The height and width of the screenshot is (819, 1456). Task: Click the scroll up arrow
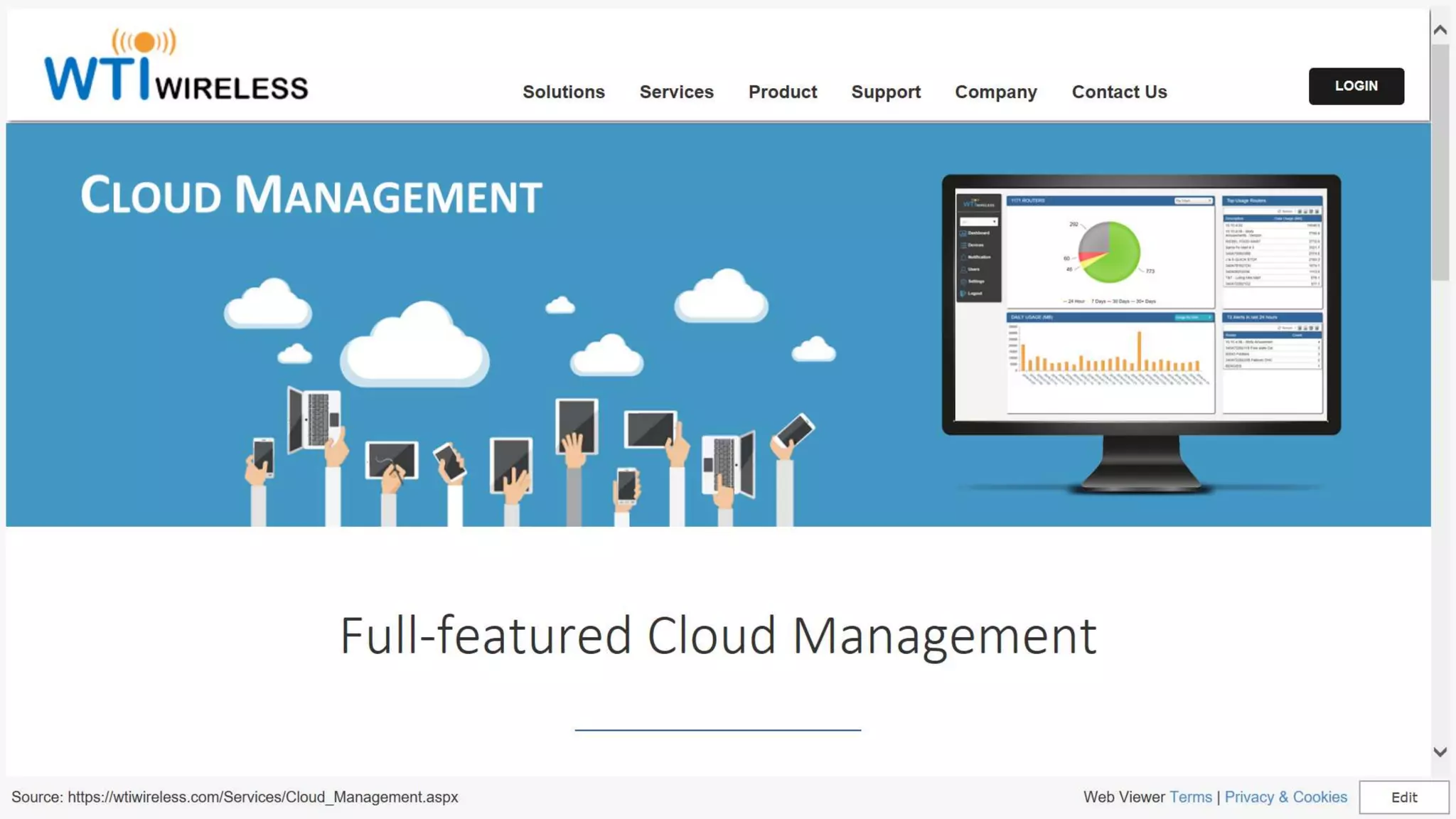click(x=1440, y=30)
